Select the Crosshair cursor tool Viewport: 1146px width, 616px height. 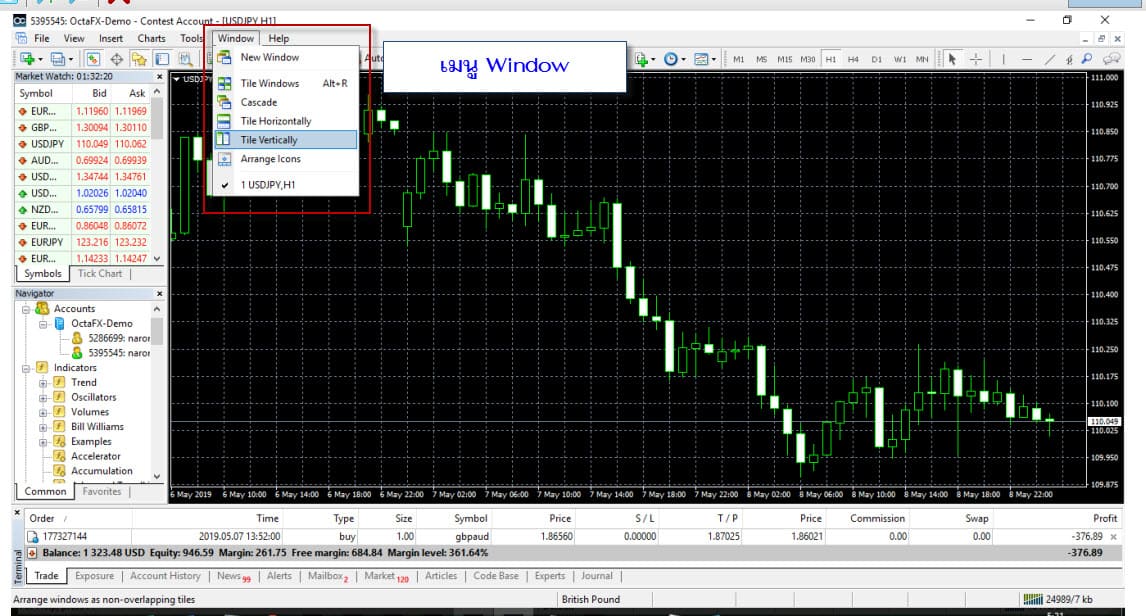[976, 59]
